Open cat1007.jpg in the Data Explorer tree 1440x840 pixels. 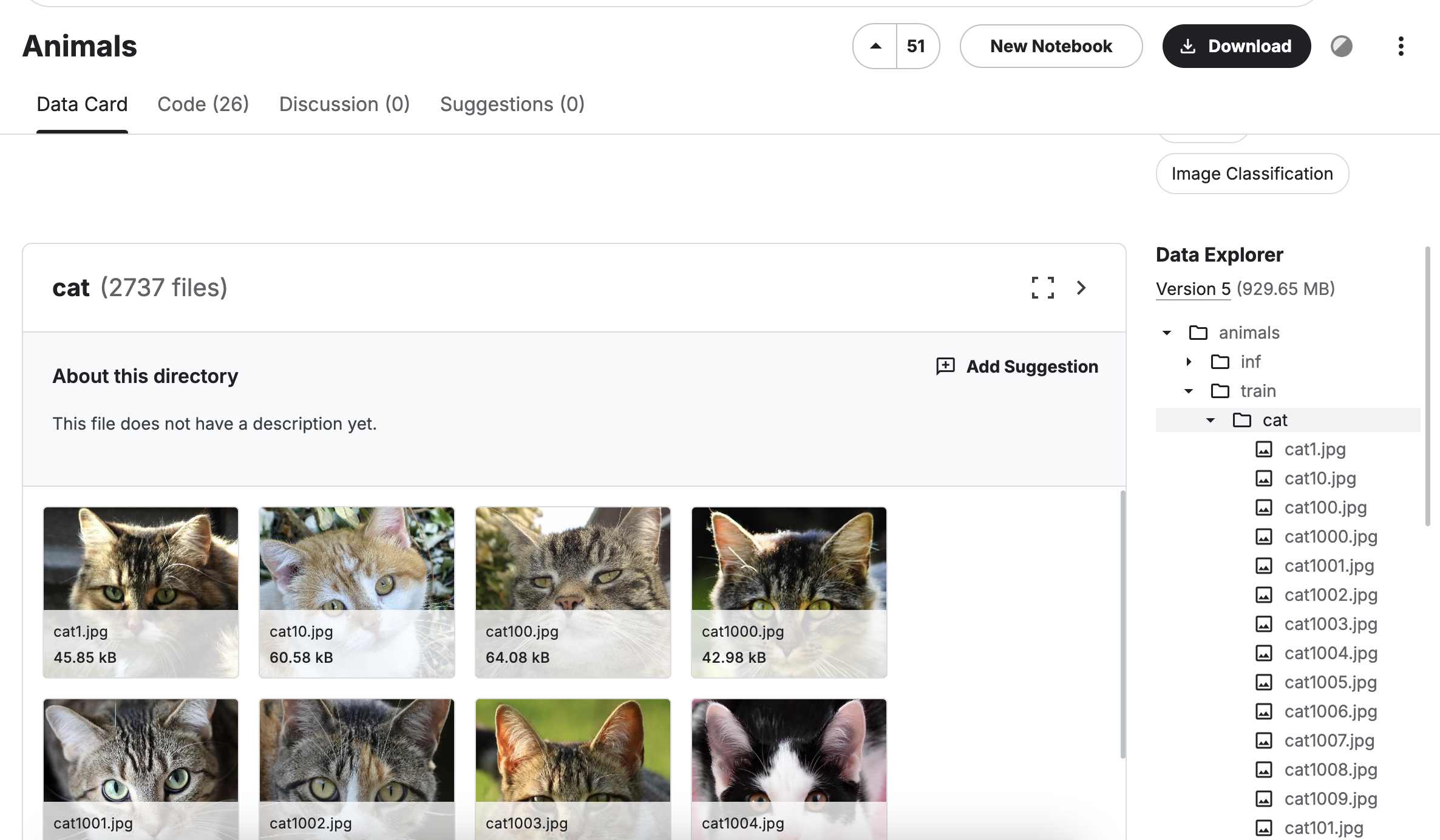click(1329, 740)
